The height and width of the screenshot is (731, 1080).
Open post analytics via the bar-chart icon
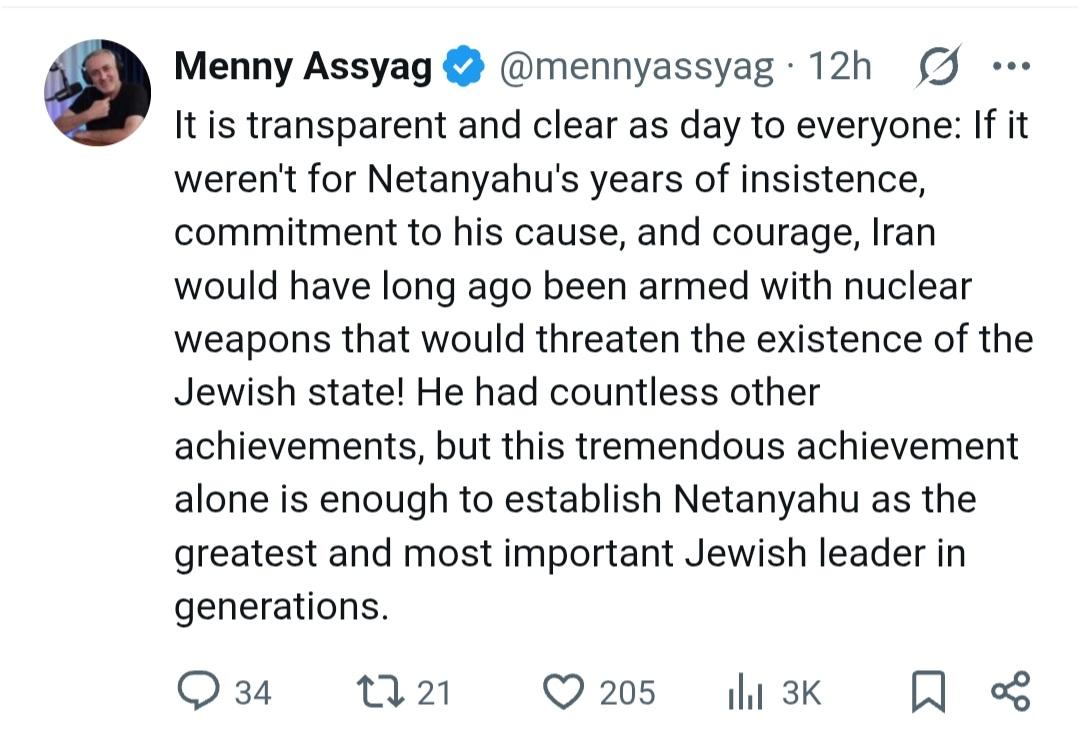tap(746, 692)
